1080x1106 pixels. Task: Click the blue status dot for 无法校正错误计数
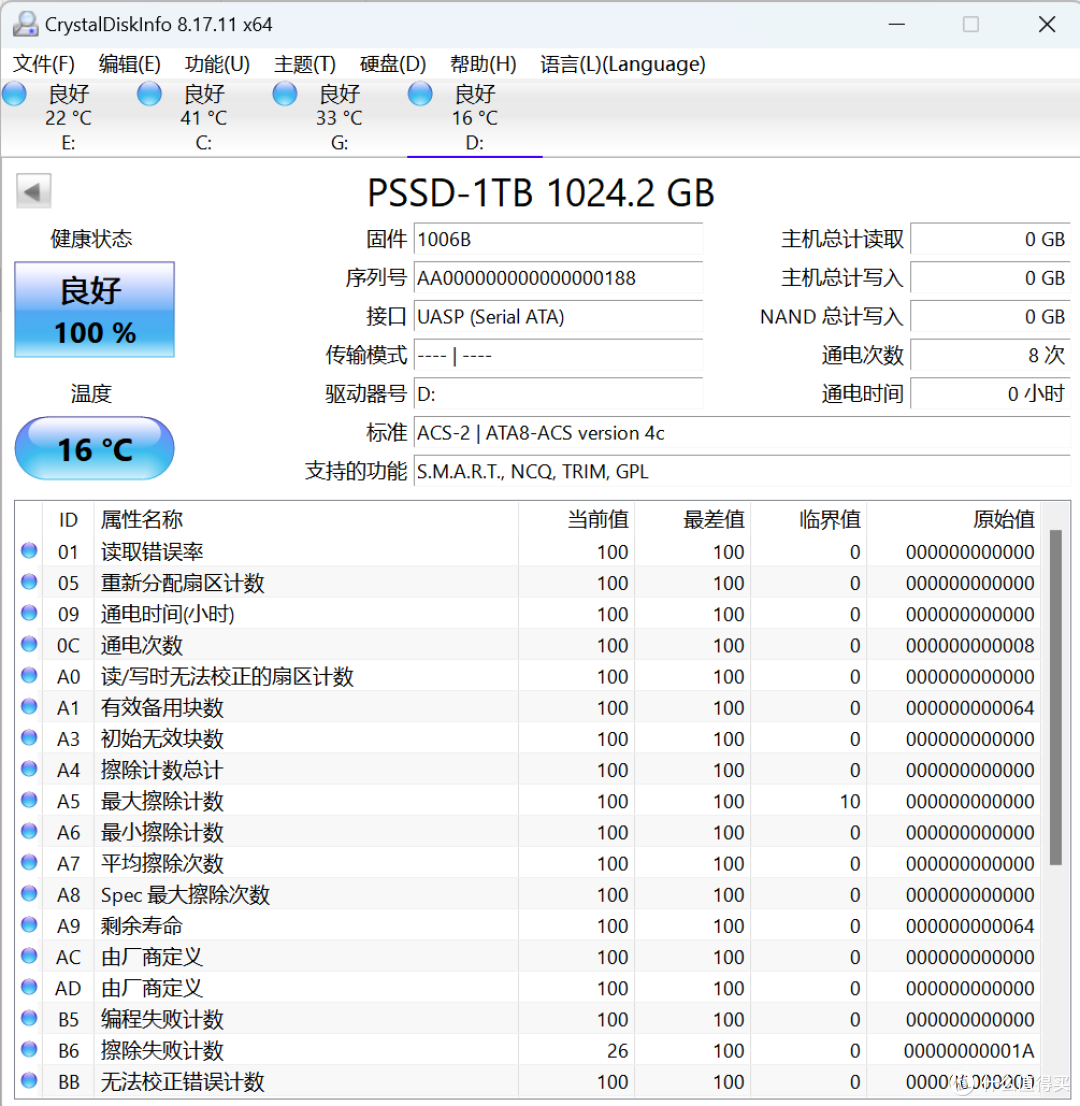pyautogui.click(x=29, y=1080)
